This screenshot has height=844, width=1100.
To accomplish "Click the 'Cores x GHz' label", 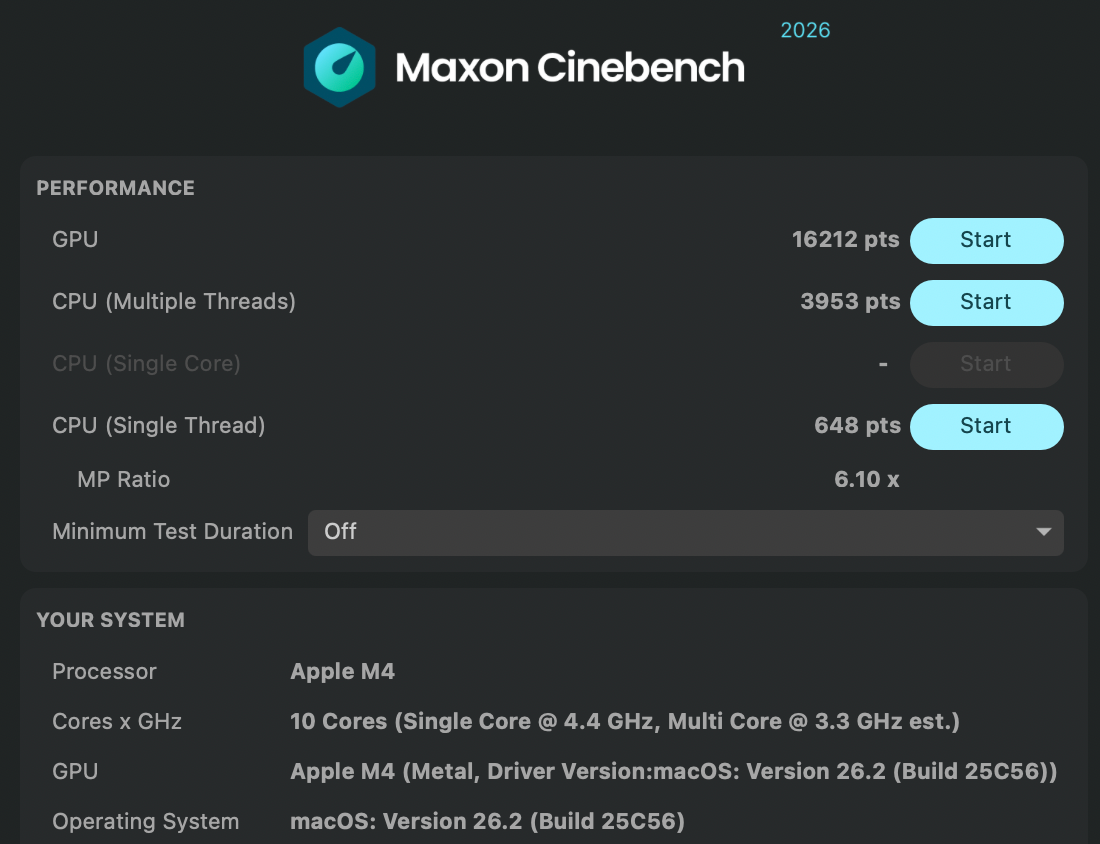I will coord(117,721).
